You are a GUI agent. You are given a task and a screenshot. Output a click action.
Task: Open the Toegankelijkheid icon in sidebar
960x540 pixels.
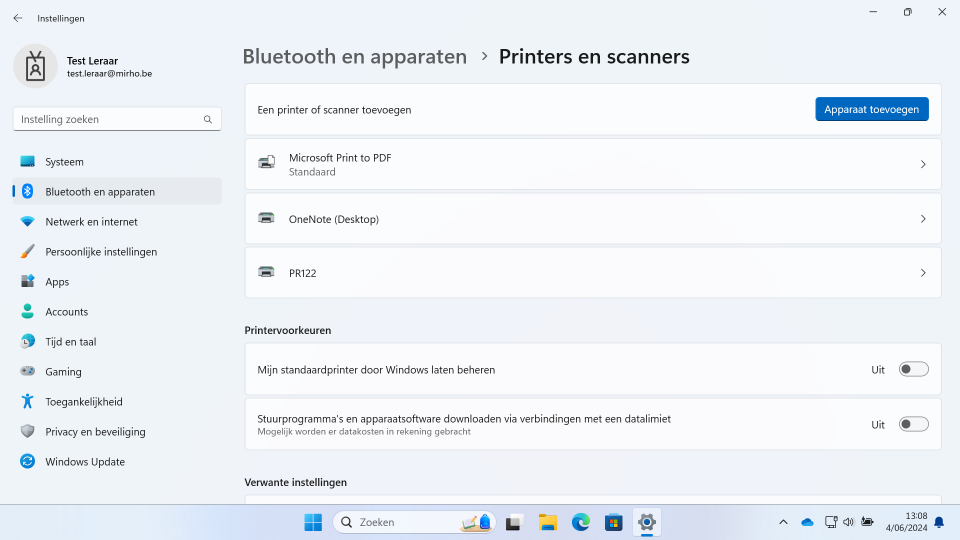[27, 402]
